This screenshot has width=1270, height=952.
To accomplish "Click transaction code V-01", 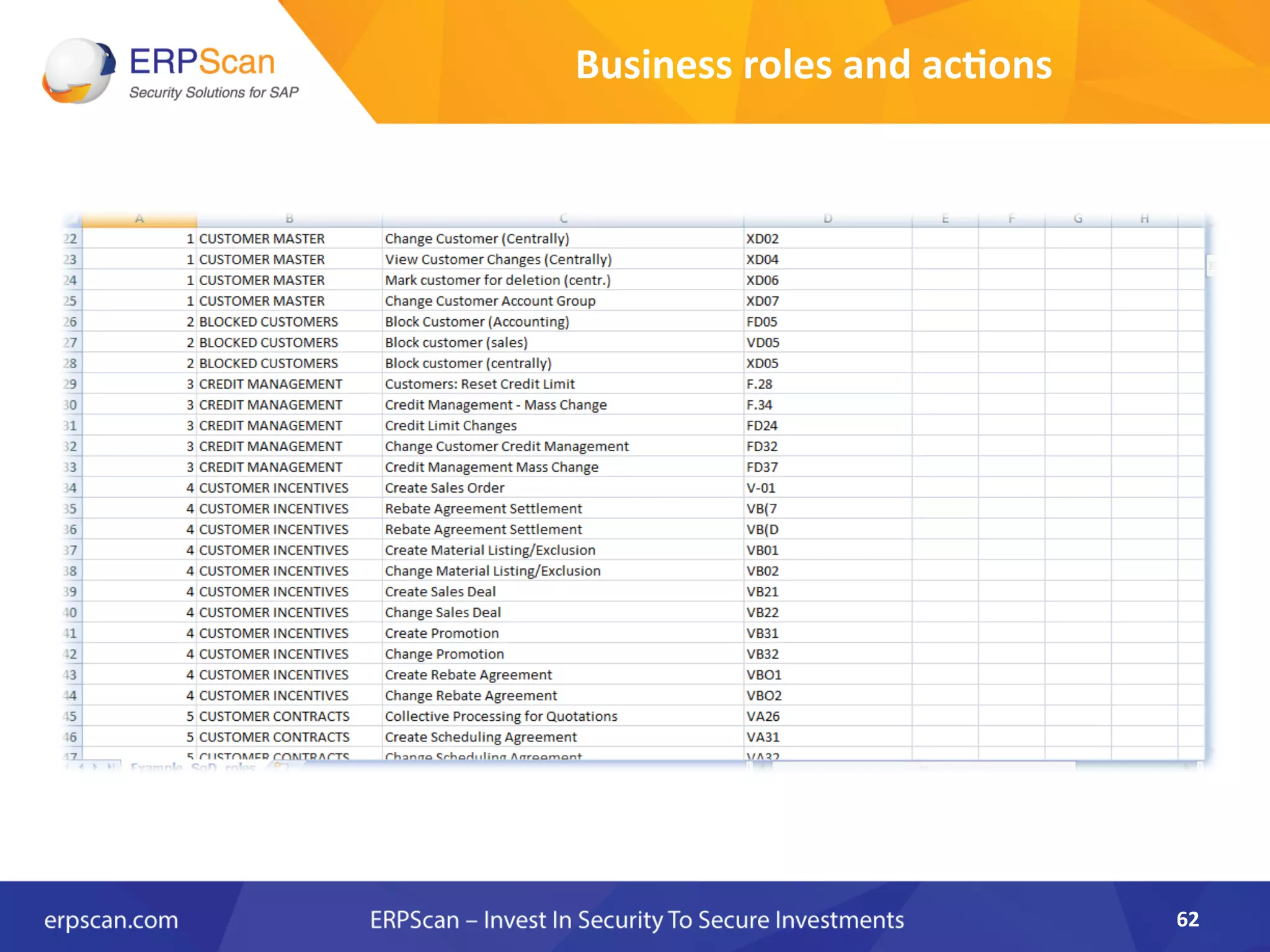I will click(828, 488).
